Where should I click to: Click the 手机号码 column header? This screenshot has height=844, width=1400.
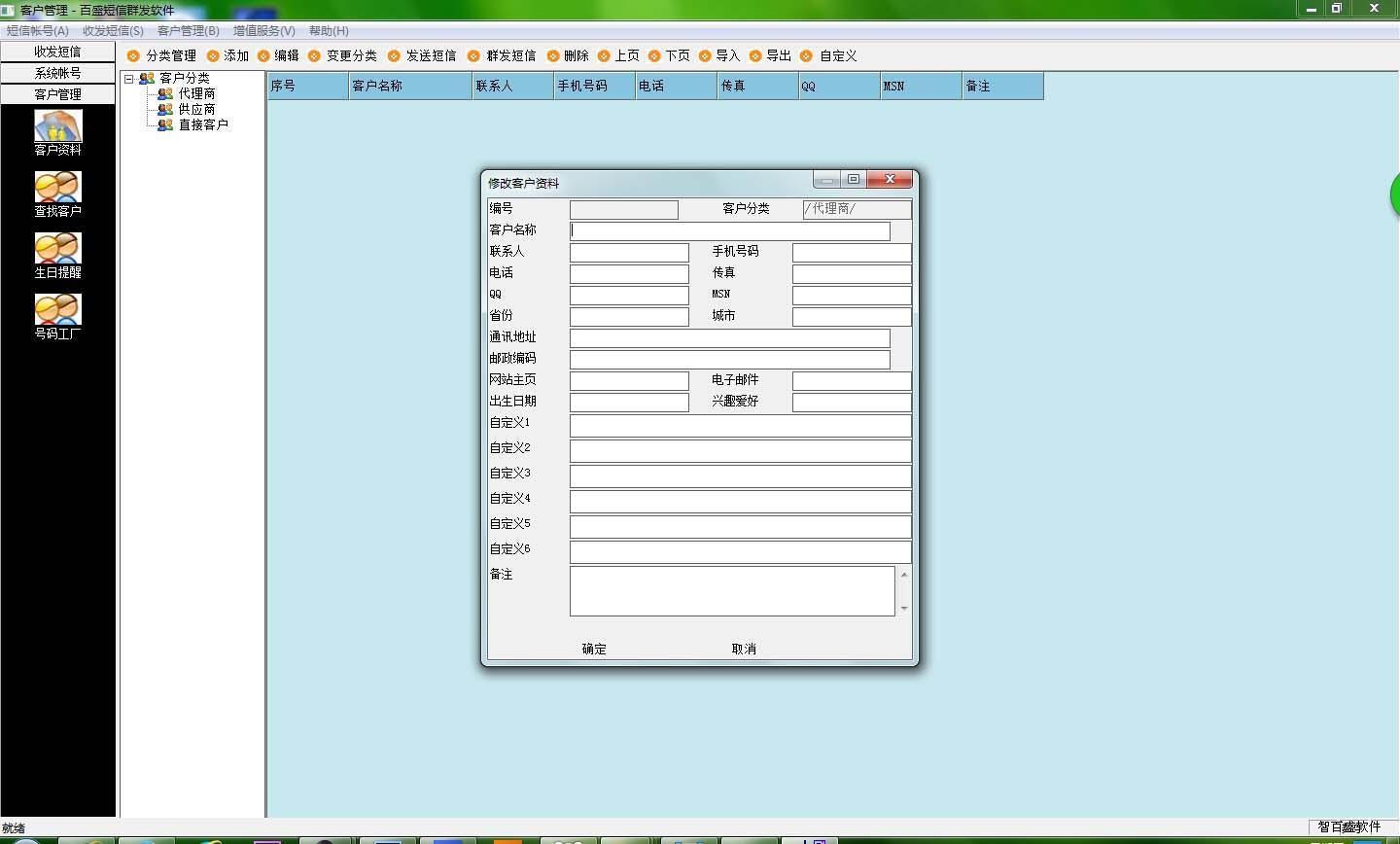tap(594, 86)
